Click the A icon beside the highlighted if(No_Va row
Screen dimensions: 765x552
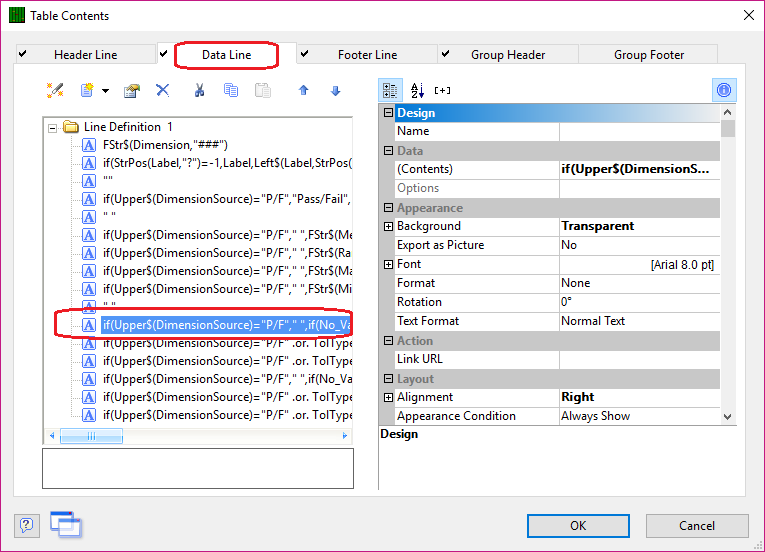pos(89,325)
